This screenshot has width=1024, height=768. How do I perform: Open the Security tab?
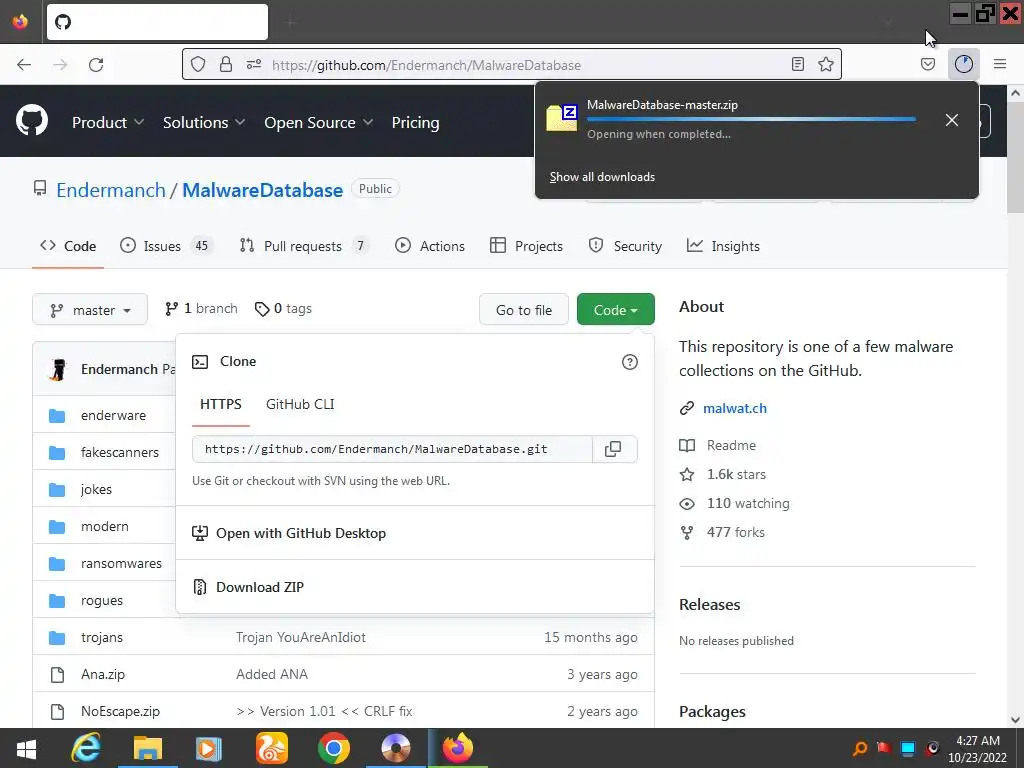(625, 246)
